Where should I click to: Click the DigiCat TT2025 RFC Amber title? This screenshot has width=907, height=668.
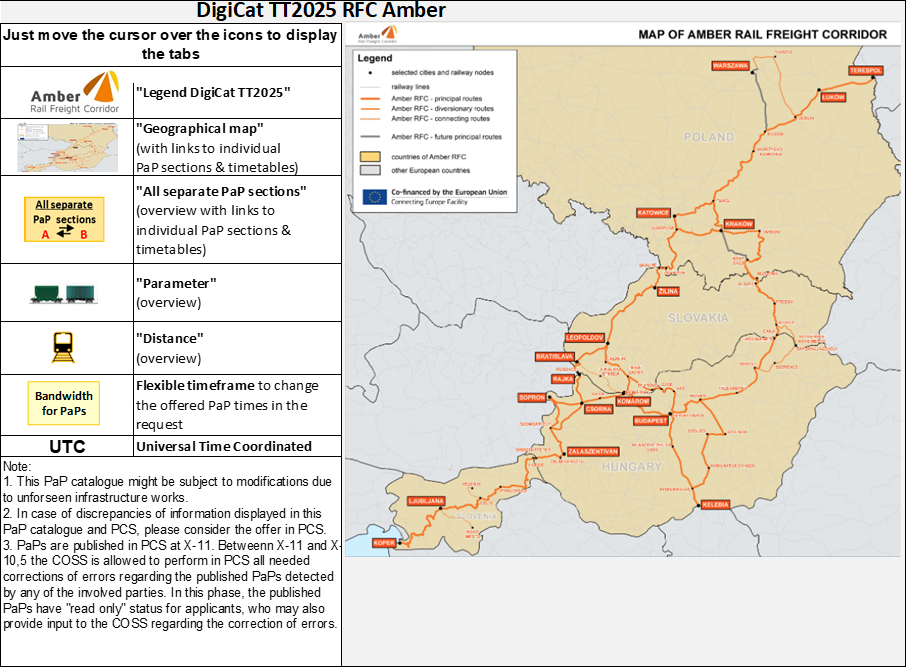[321, 10]
